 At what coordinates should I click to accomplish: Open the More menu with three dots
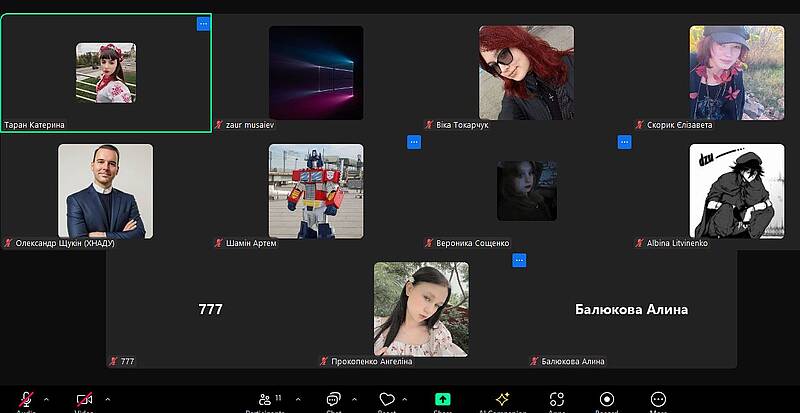[x=658, y=399]
